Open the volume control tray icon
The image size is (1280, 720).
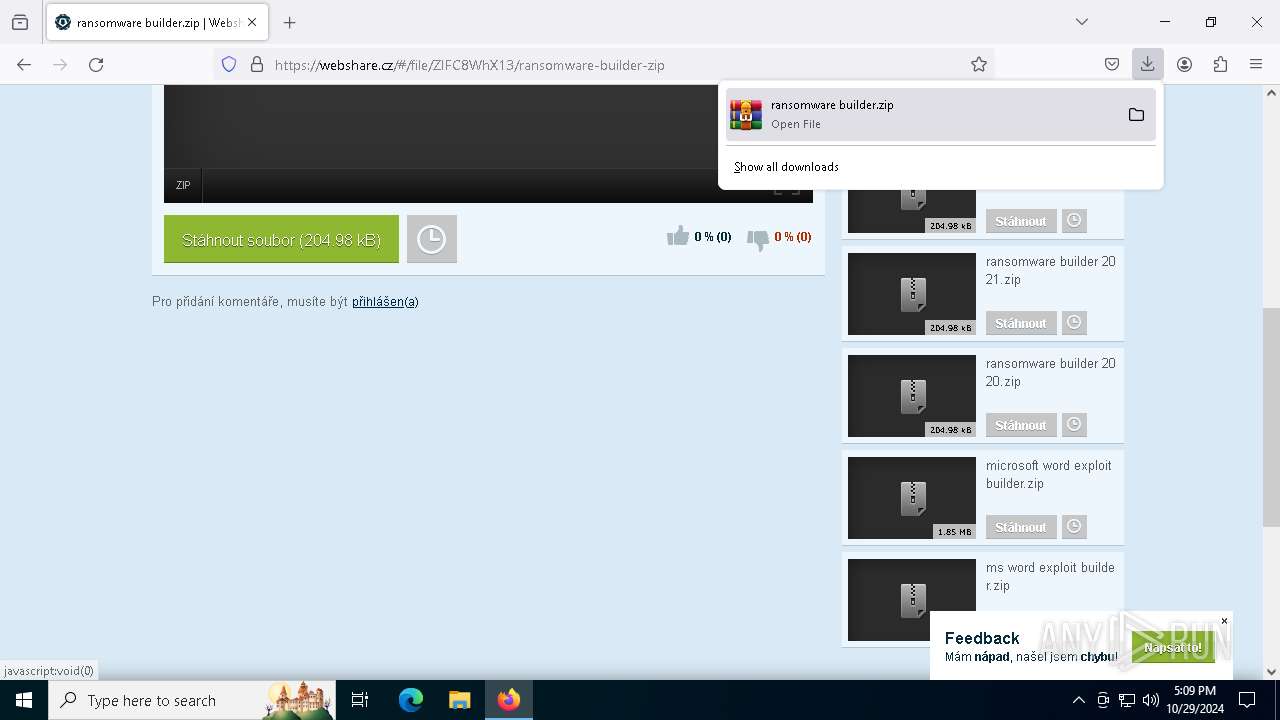click(x=1151, y=700)
